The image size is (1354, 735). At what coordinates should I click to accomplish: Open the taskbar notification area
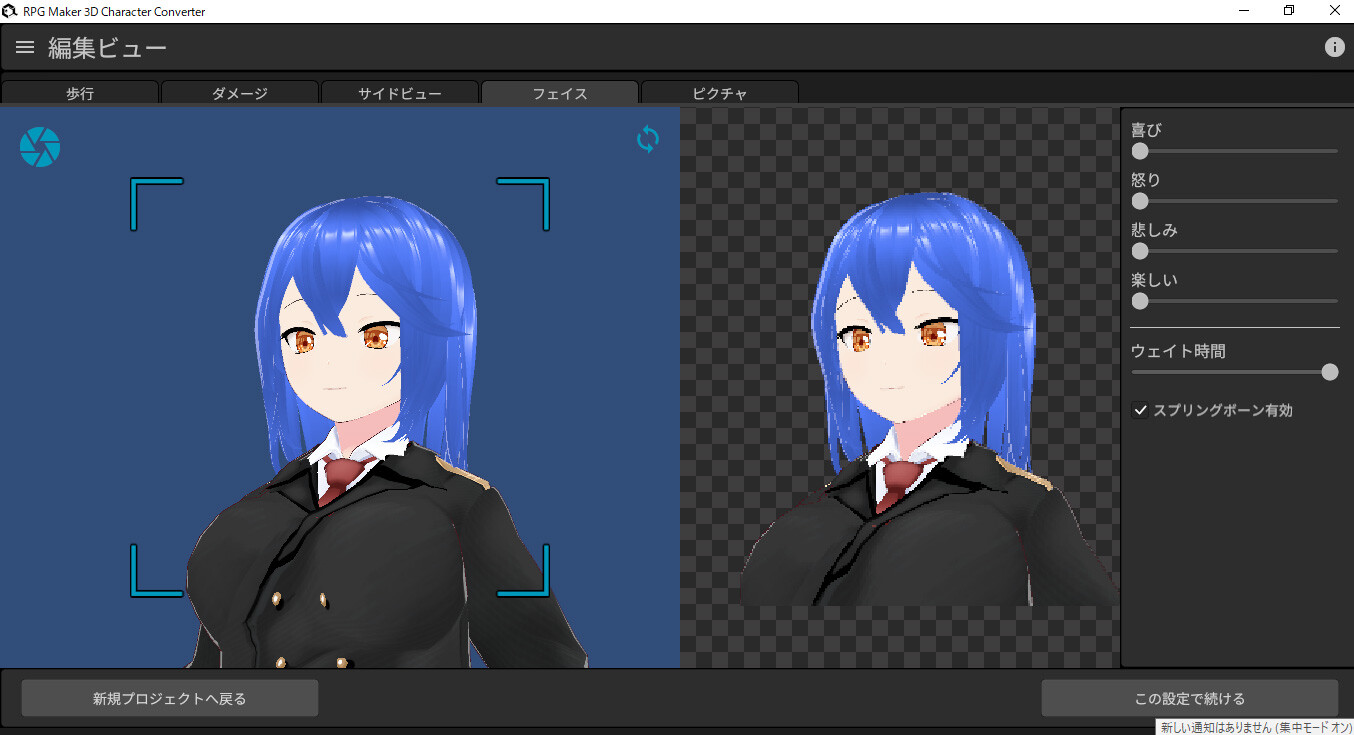(x=1253, y=727)
